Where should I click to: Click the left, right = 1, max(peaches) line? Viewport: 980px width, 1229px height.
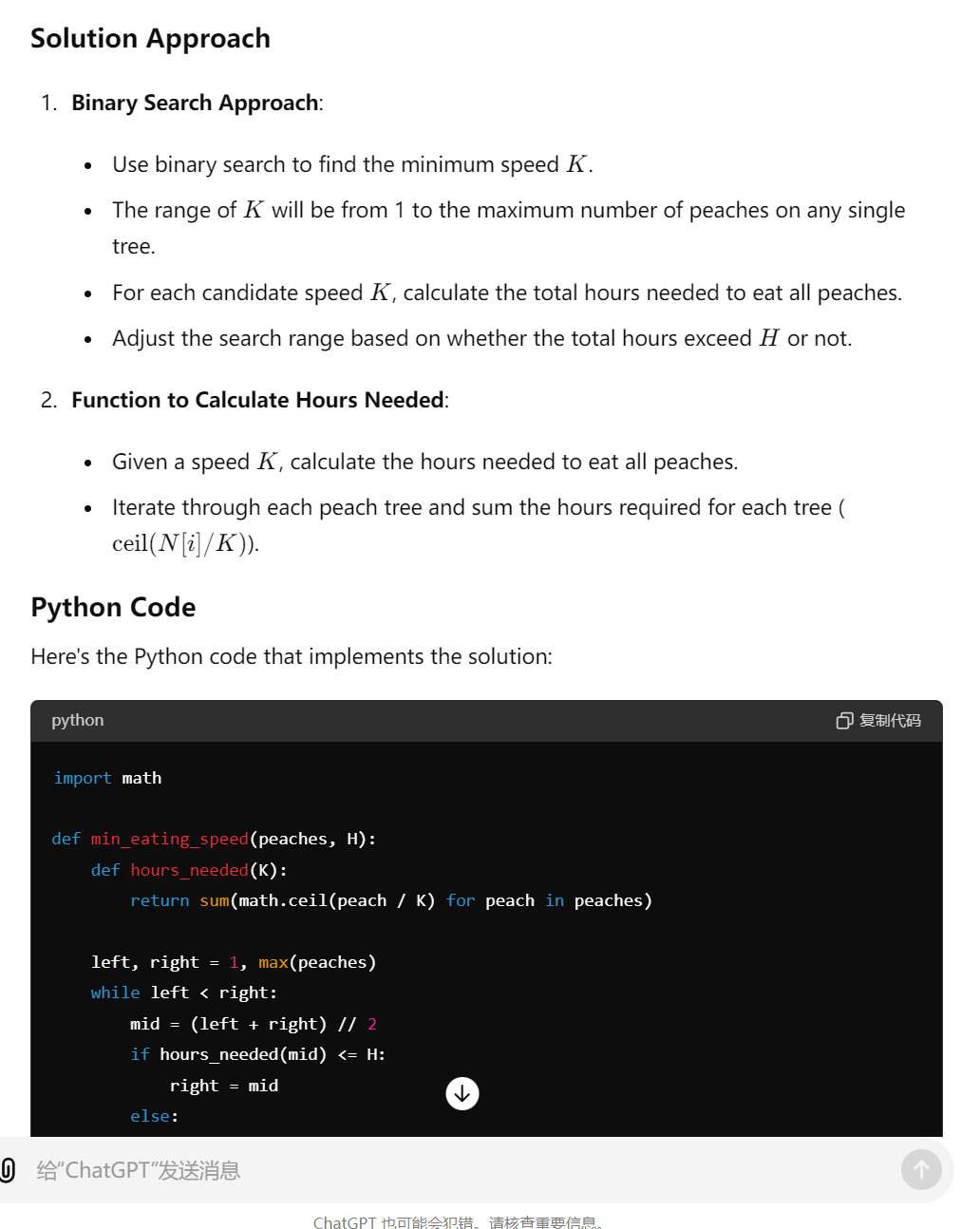pos(234,962)
